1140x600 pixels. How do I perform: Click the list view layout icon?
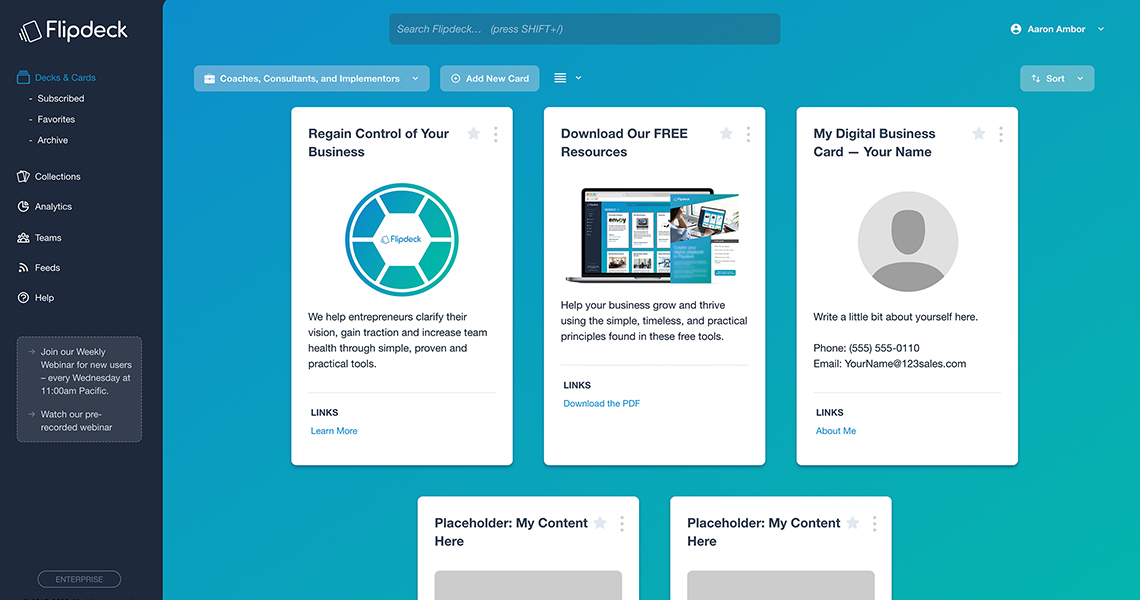pyautogui.click(x=560, y=78)
